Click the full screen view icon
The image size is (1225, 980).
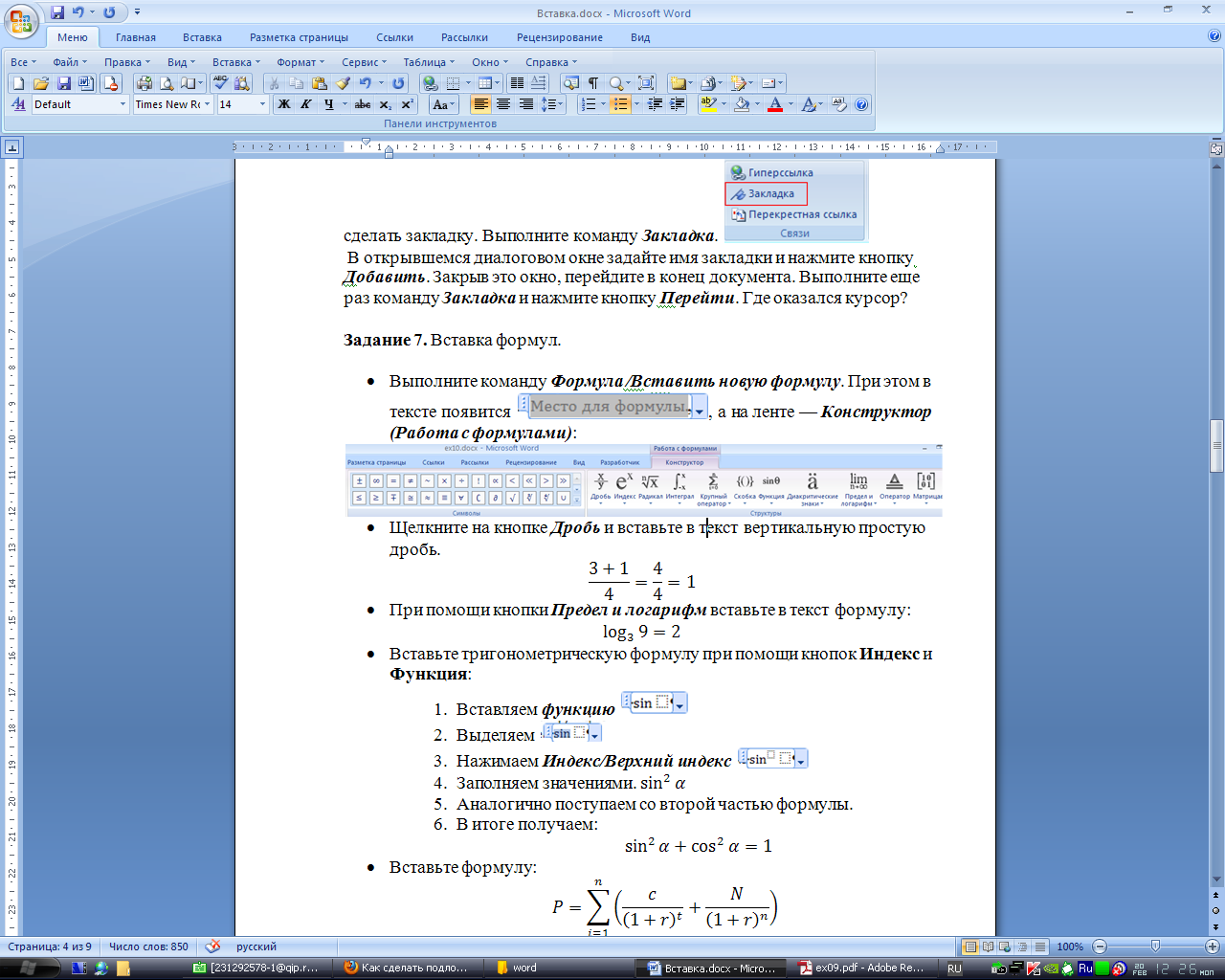[x=646, y=83]
